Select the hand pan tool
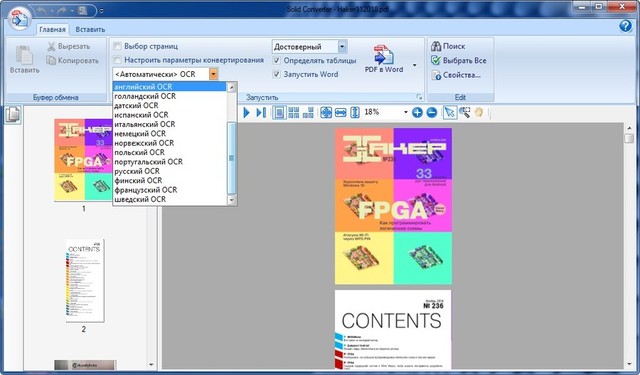The width and height of the screenshot is (640, 375). (x=479, y=112)
